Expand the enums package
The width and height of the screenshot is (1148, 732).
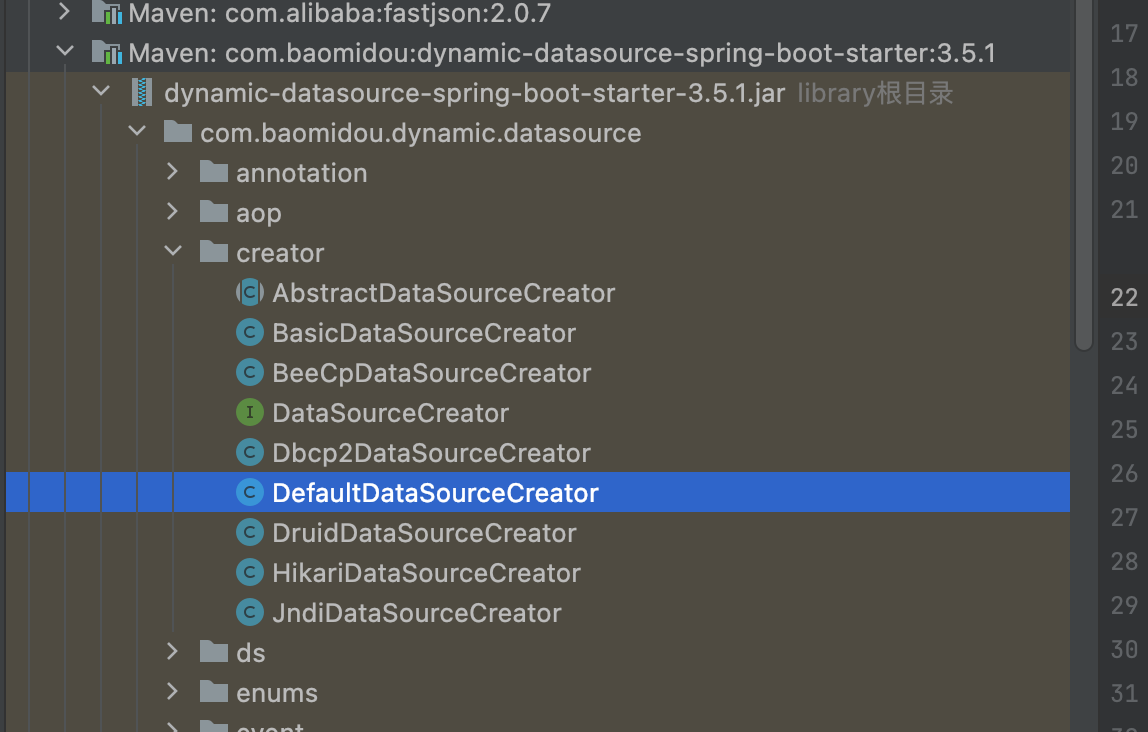point(172,691)
